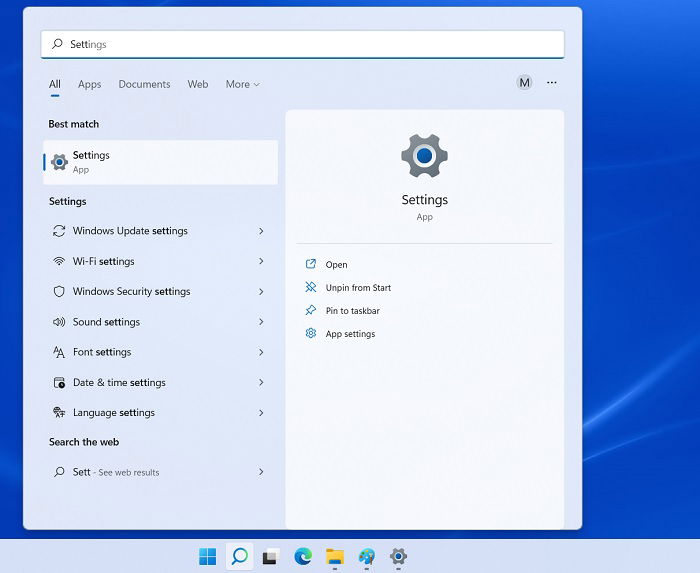Click the Task View taskbar icon
This screenshot has width=700, height=573.
(271, 556)
